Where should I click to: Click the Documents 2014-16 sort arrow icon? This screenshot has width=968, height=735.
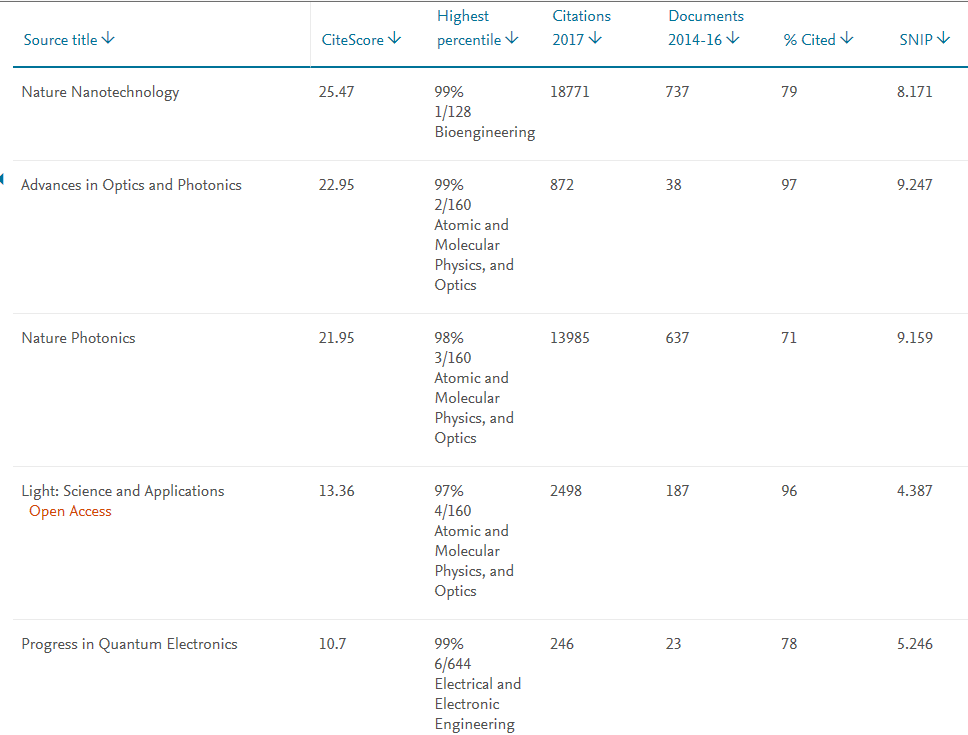[733, 39]
